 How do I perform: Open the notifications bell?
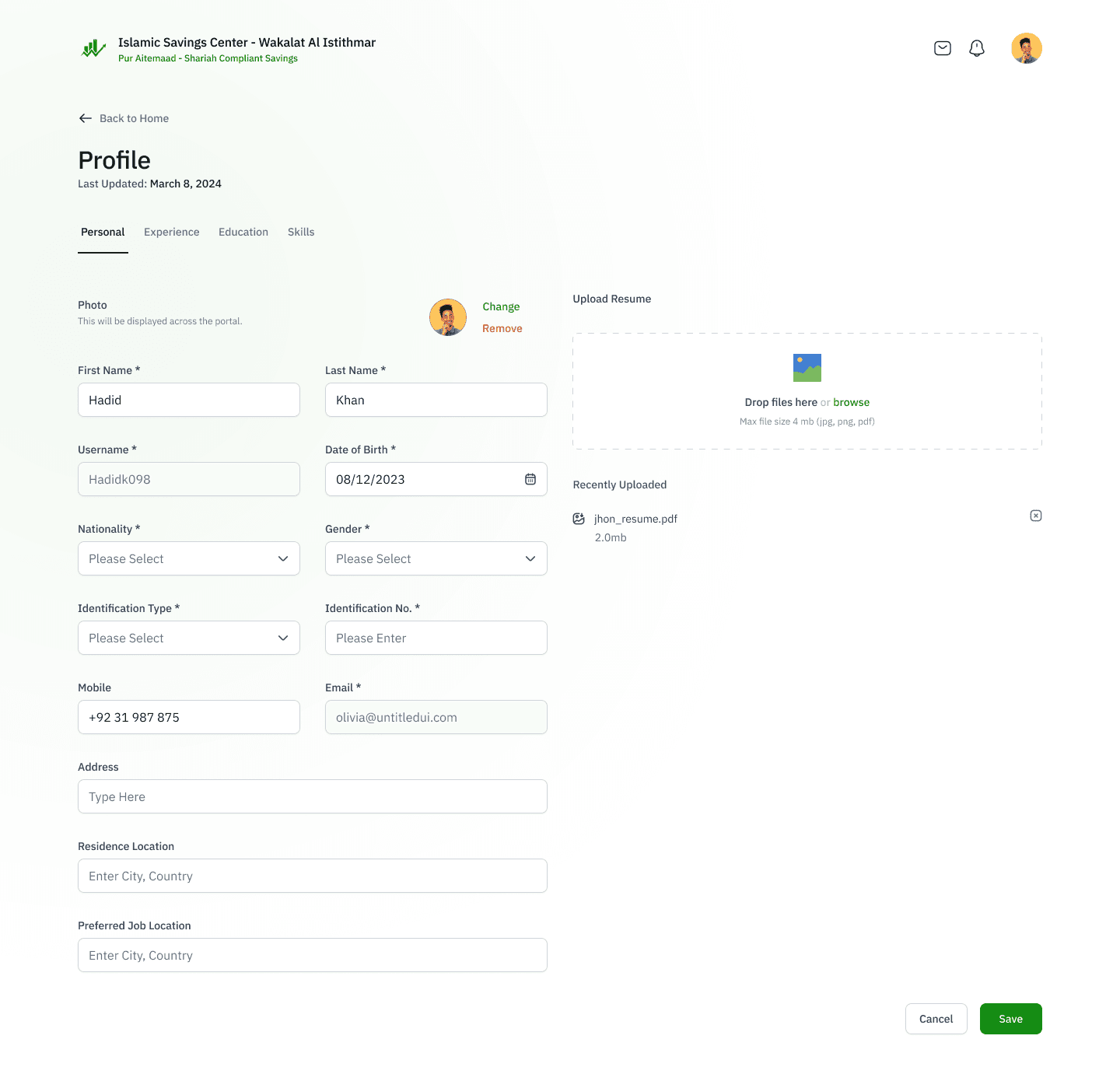point(977,48)
